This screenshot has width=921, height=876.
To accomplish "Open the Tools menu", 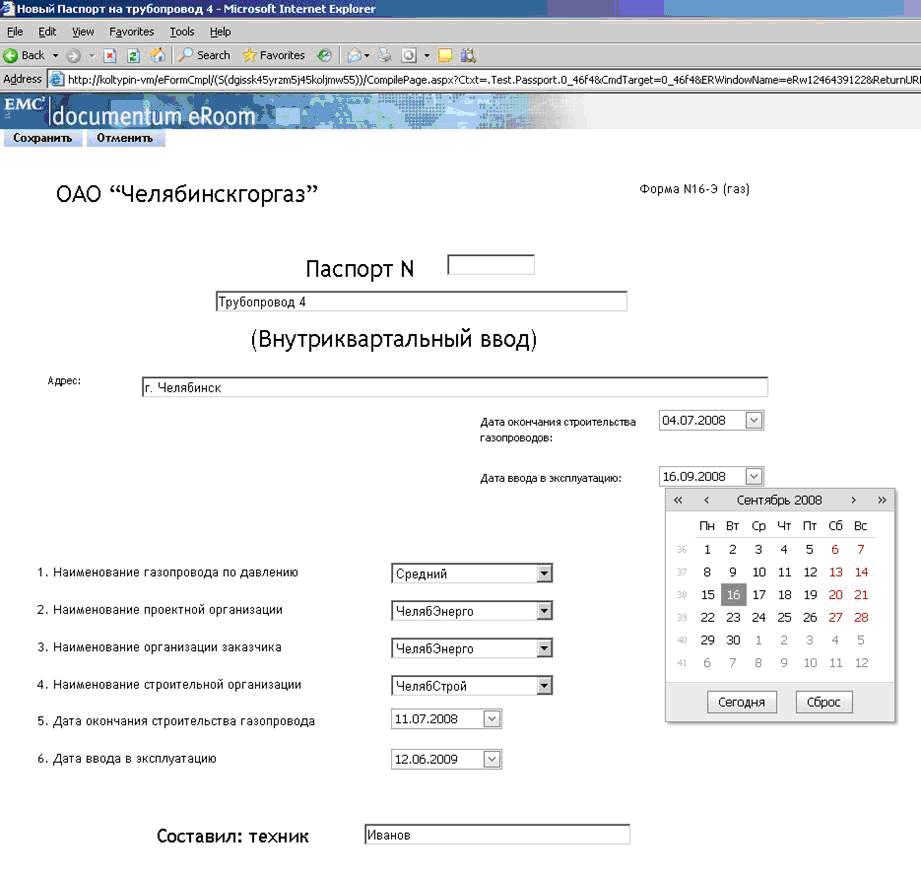I will coord(180,31).
